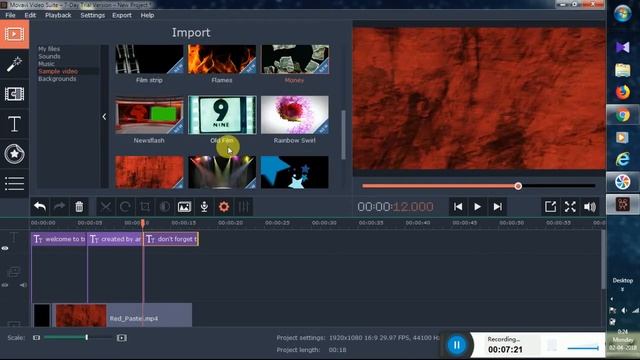Delete selected clip with trash icon

click(x=79, y=207)
